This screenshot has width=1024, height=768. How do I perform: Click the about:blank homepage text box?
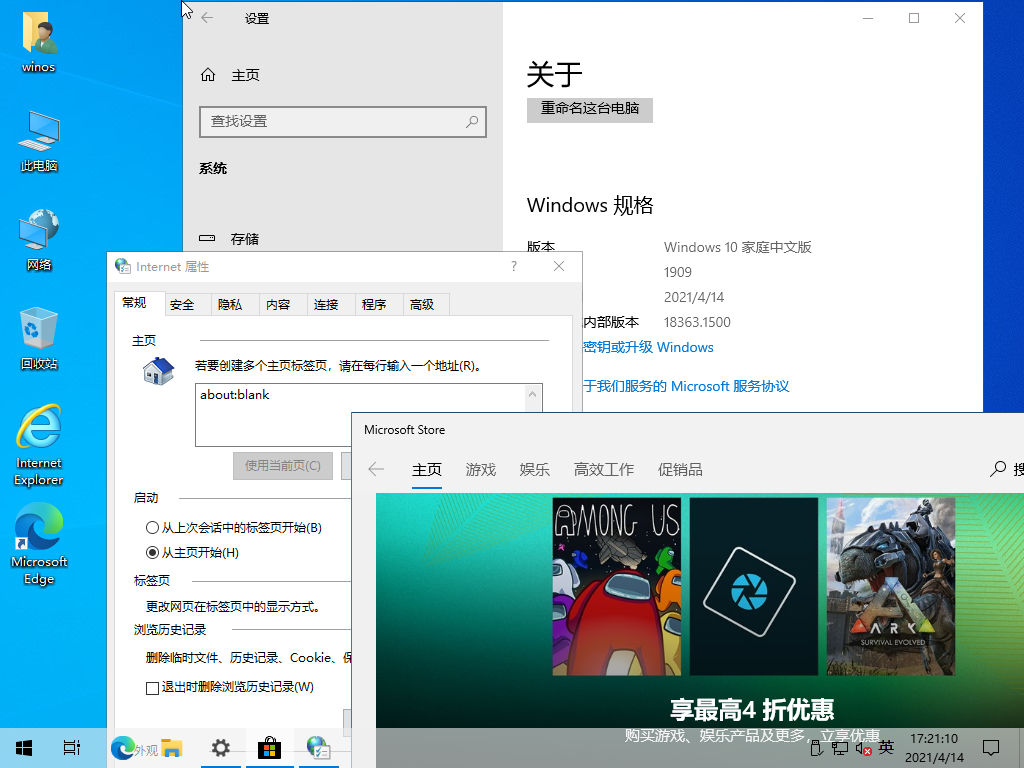360,415
